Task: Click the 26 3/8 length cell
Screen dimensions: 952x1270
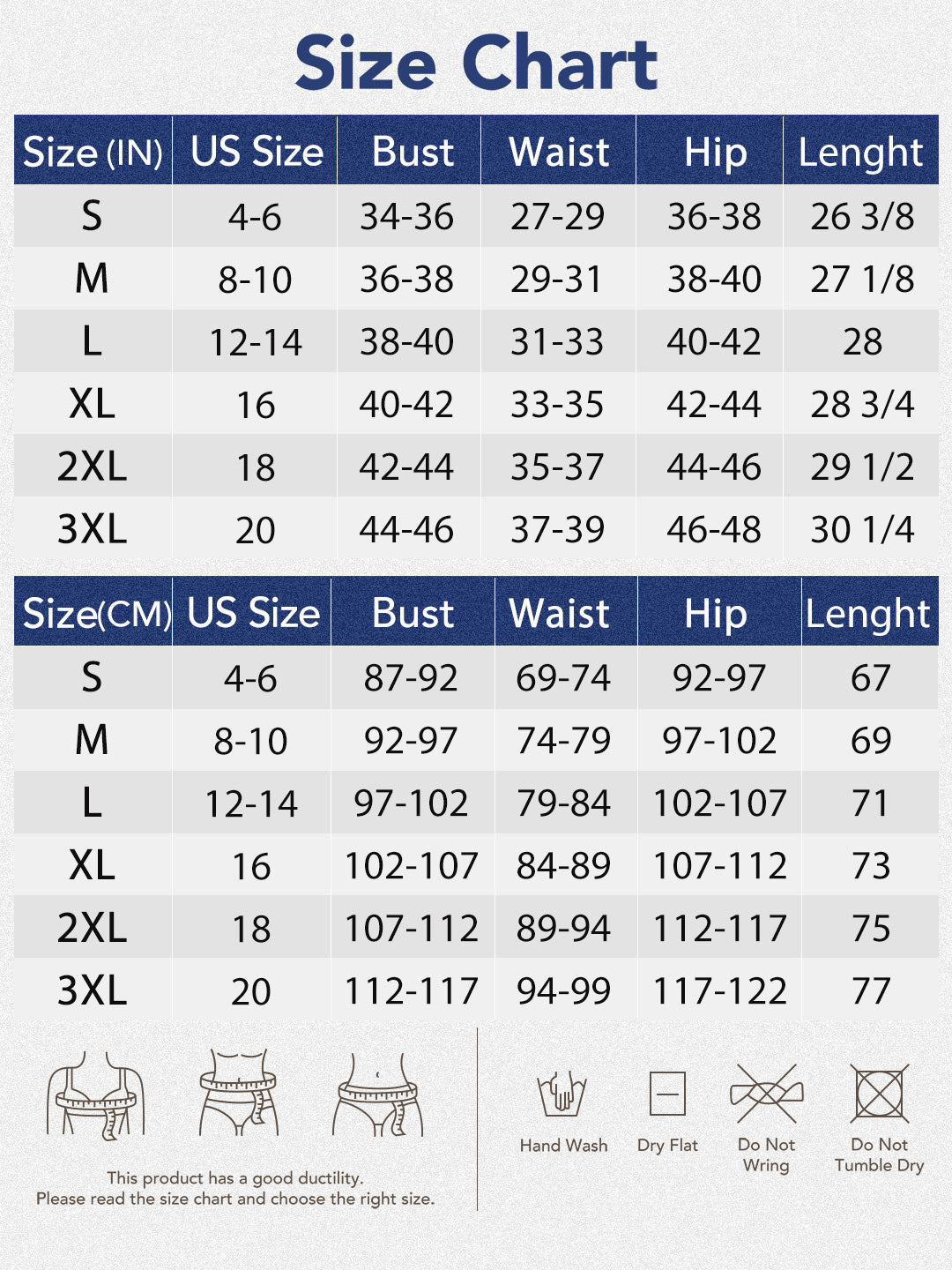Action: (x=862, y=217)
